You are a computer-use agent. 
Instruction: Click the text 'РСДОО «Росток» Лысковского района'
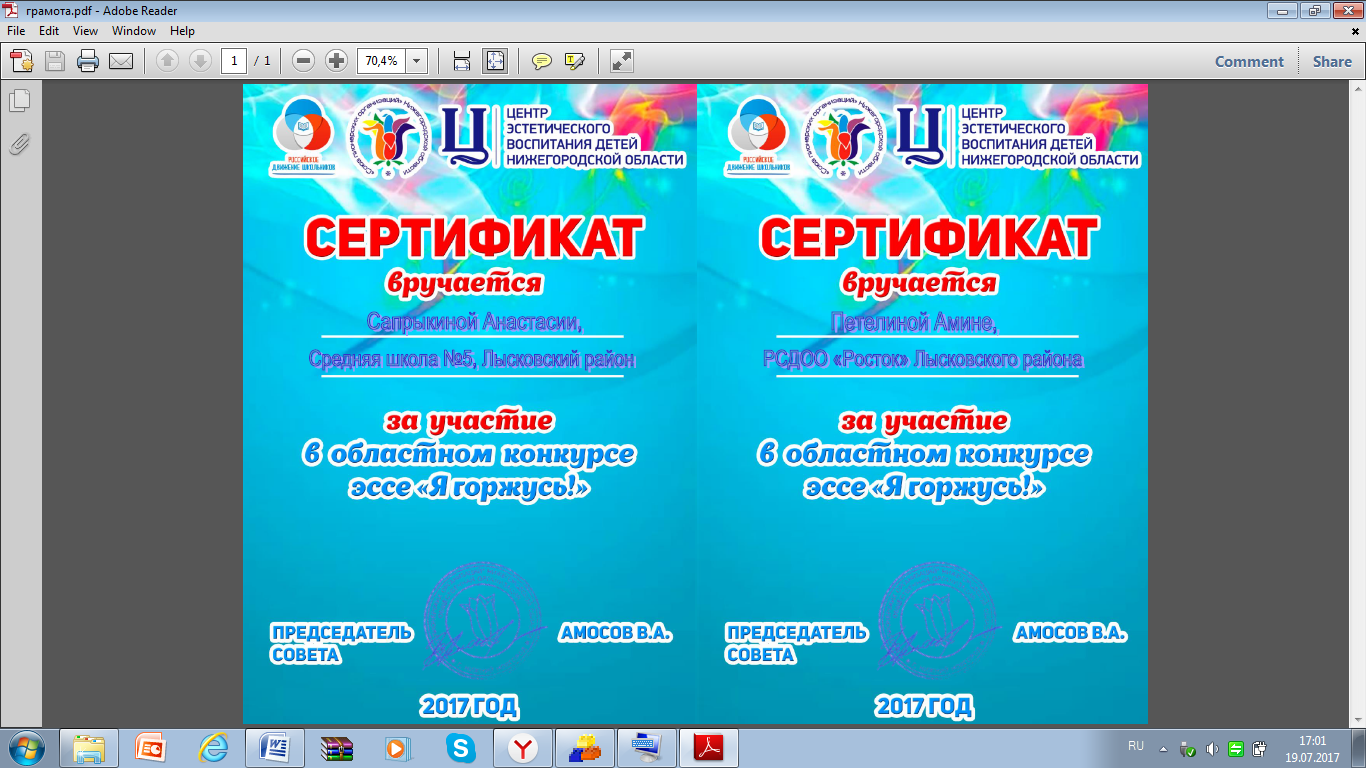pos(923,359)
